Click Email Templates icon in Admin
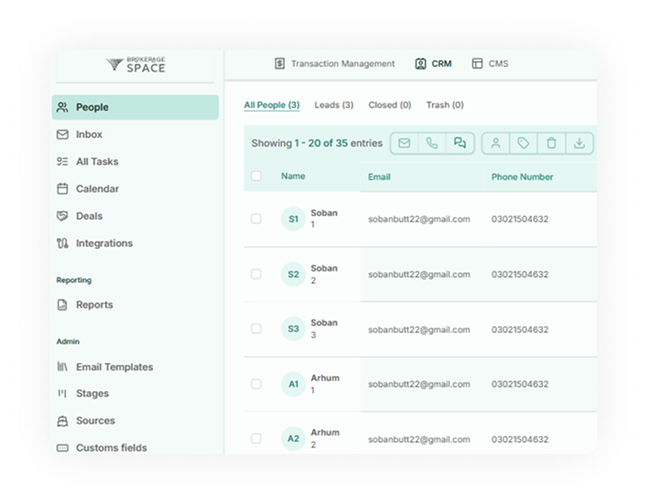The width and height of the screenshot is (647, 504). [62, 367]
